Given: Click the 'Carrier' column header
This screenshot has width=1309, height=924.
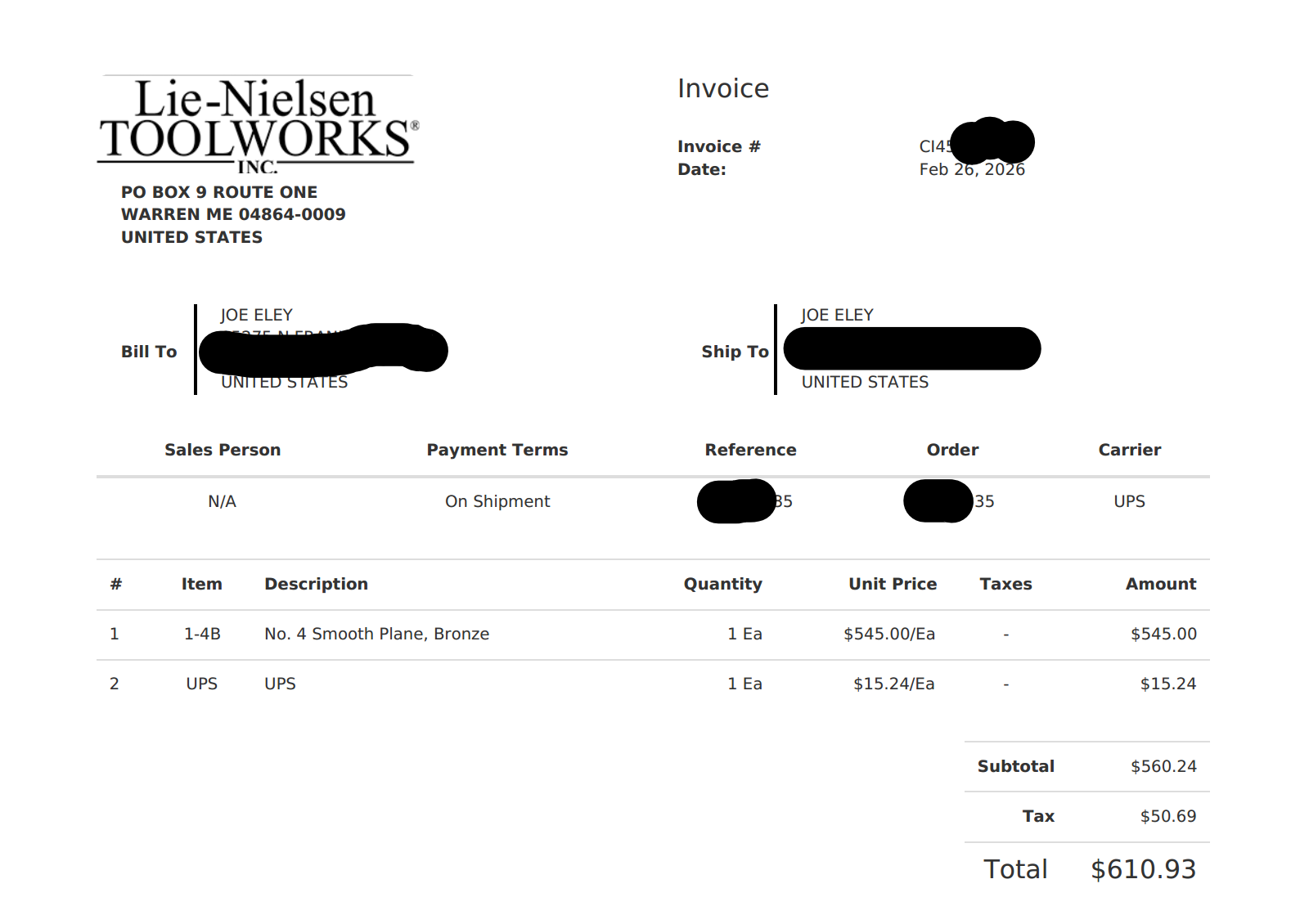Looking at the screenshot, I should point(1129,450).
